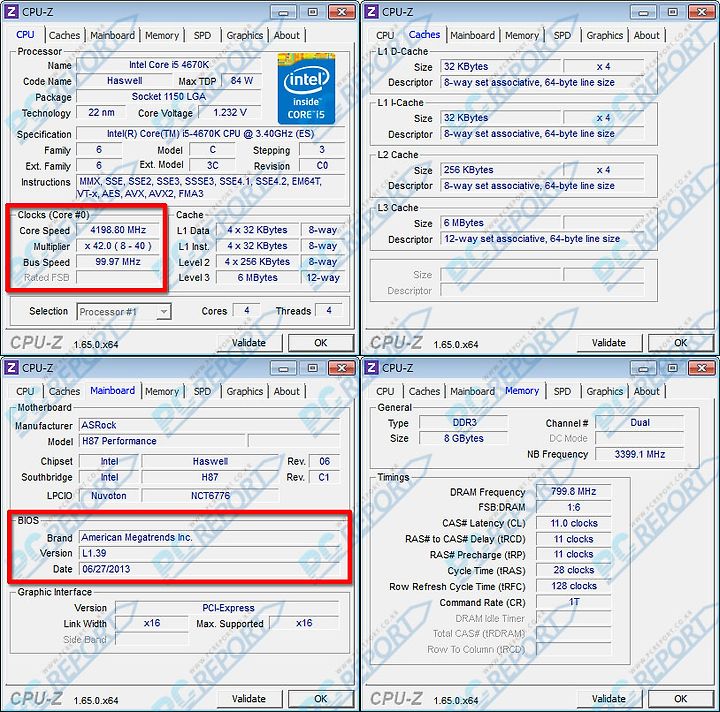Click the Technology value 22 nm

click(x=101, y=112)
